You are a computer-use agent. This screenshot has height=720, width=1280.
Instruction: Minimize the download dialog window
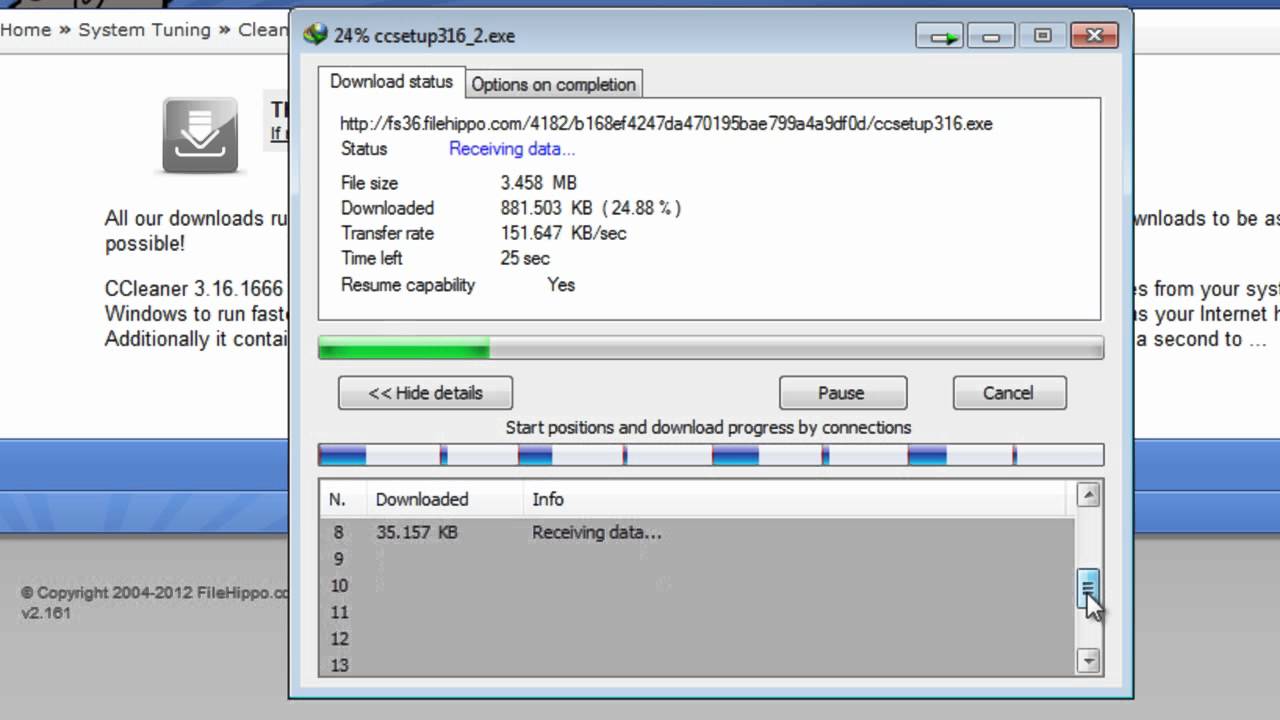[992, 37]
